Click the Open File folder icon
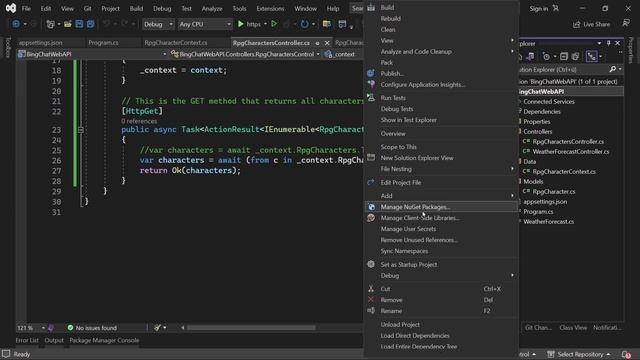 68,24
